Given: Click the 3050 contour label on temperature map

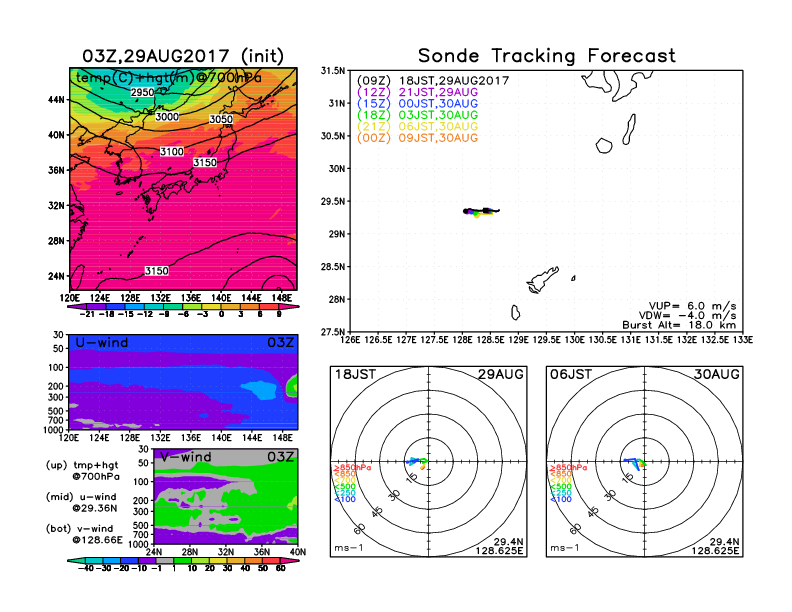Looking at the screenshot, I should pos(222,119).
